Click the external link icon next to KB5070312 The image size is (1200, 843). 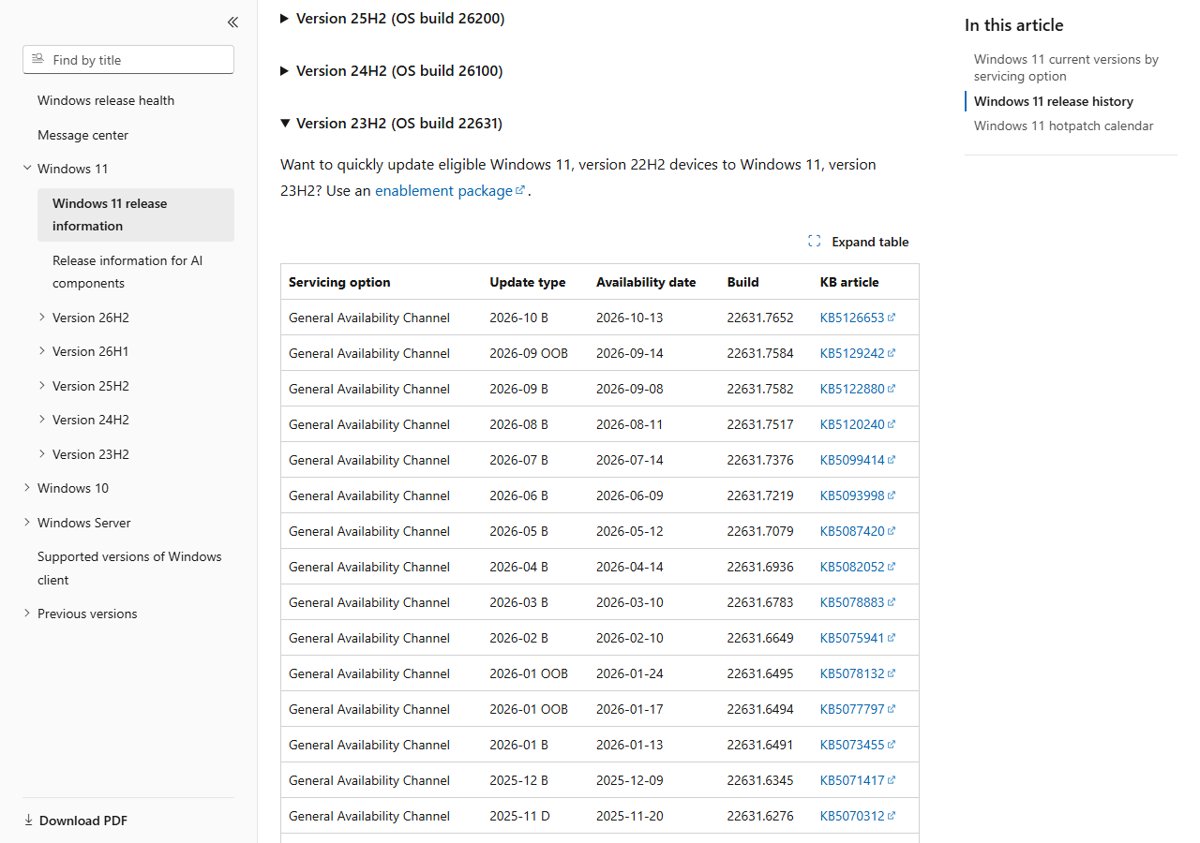[891, 815]
